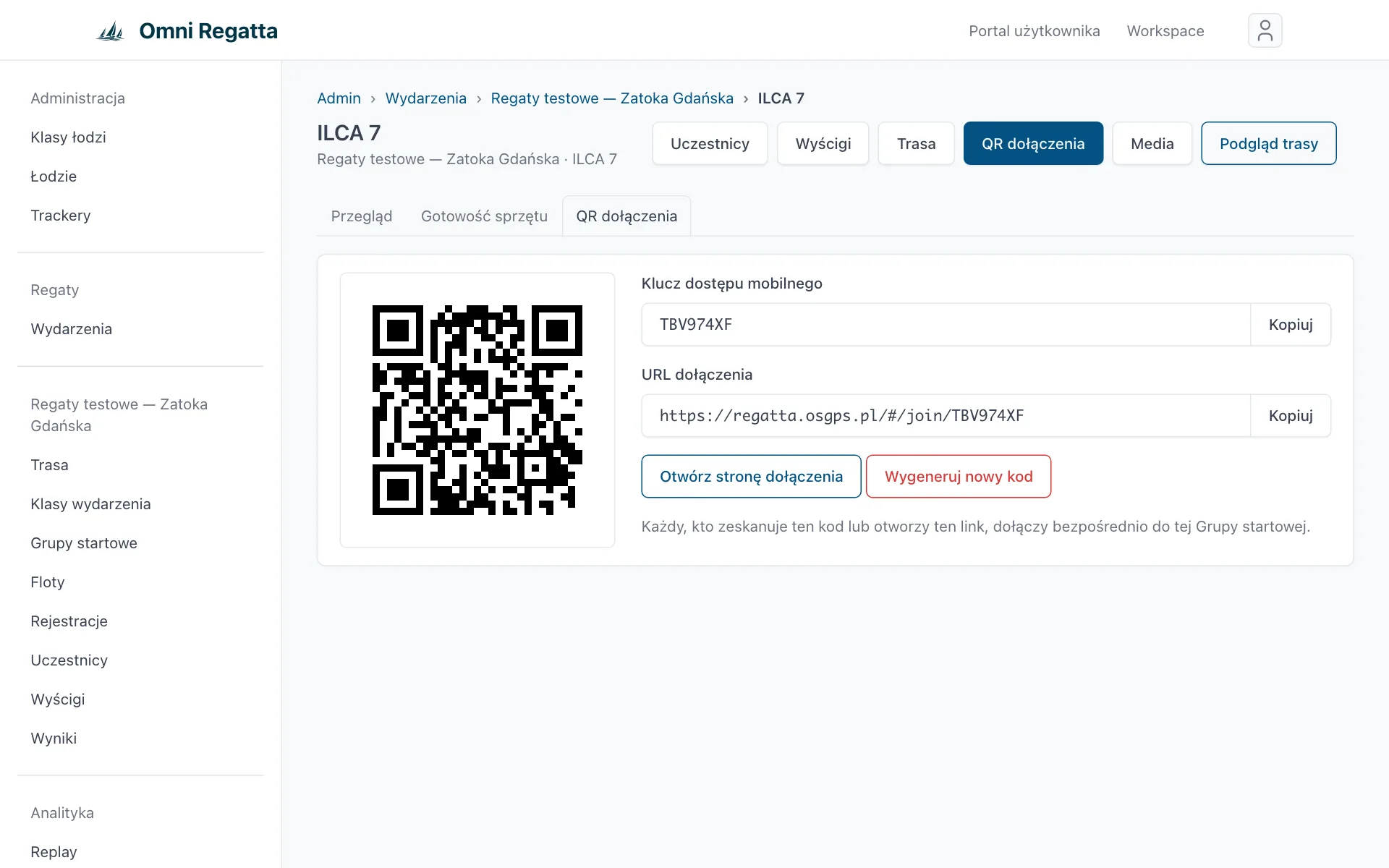Click the Omni Regatta title text
Screen dimensions: 1389x868
point(208,31)
